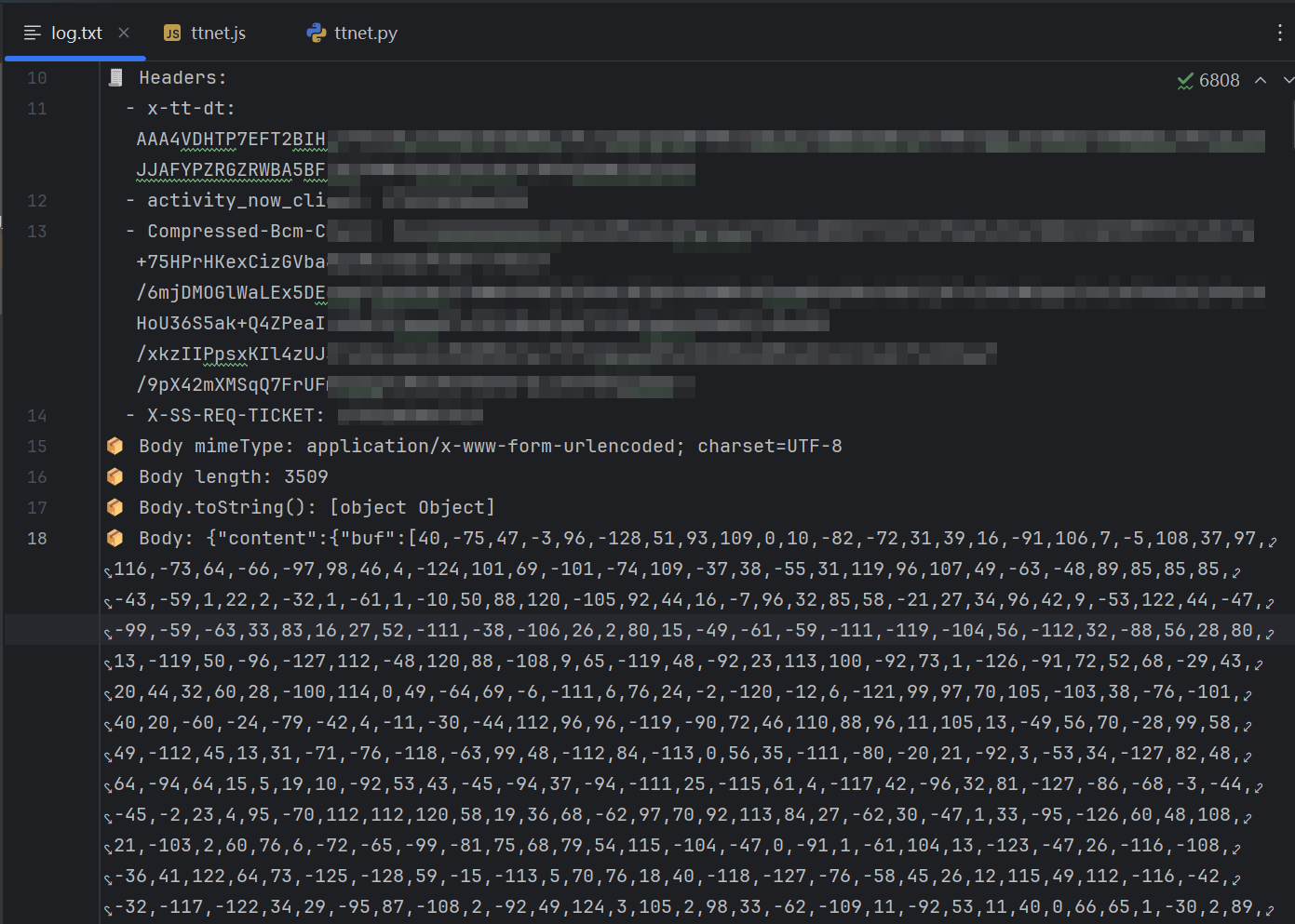Select the log.txt tab label

point(76,33)
